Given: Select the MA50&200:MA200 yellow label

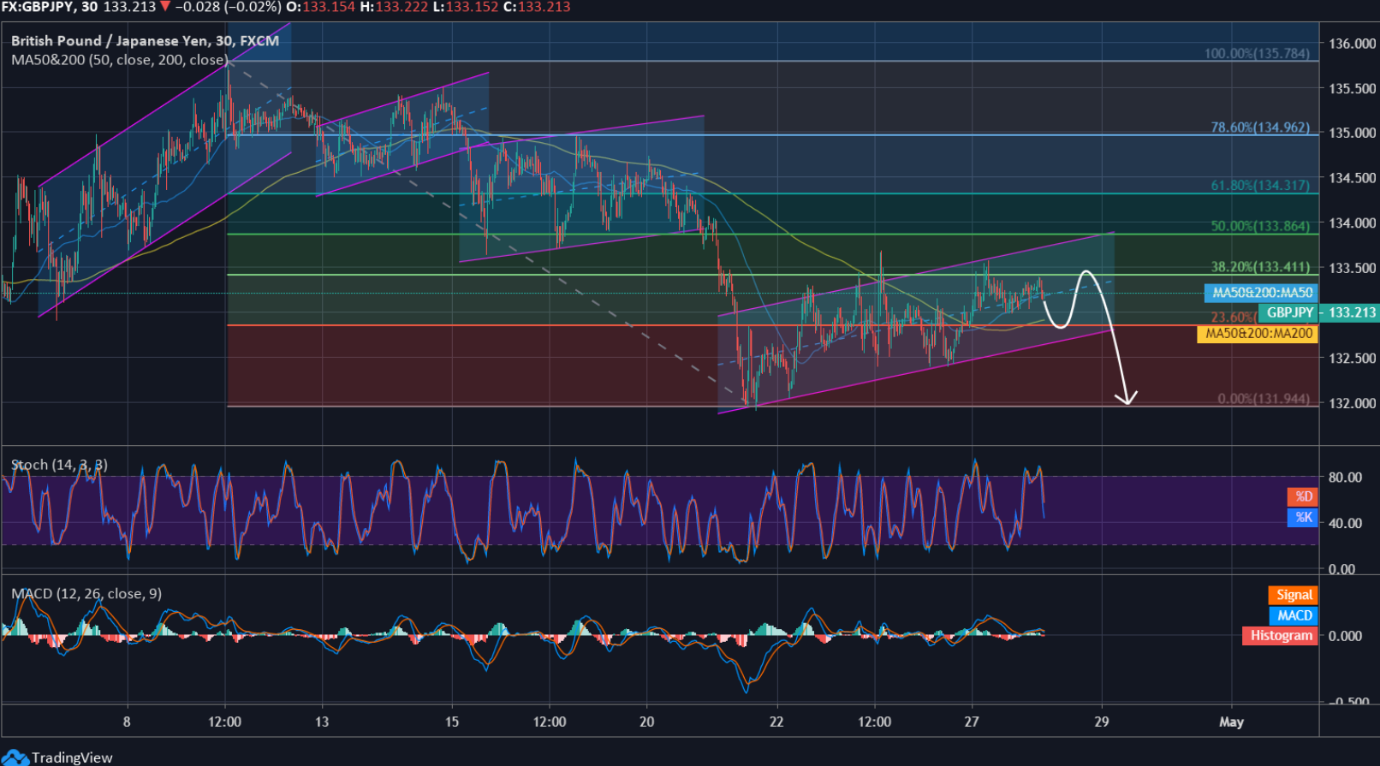Looking at the screenshot, I should click(x=1257, y=333).
